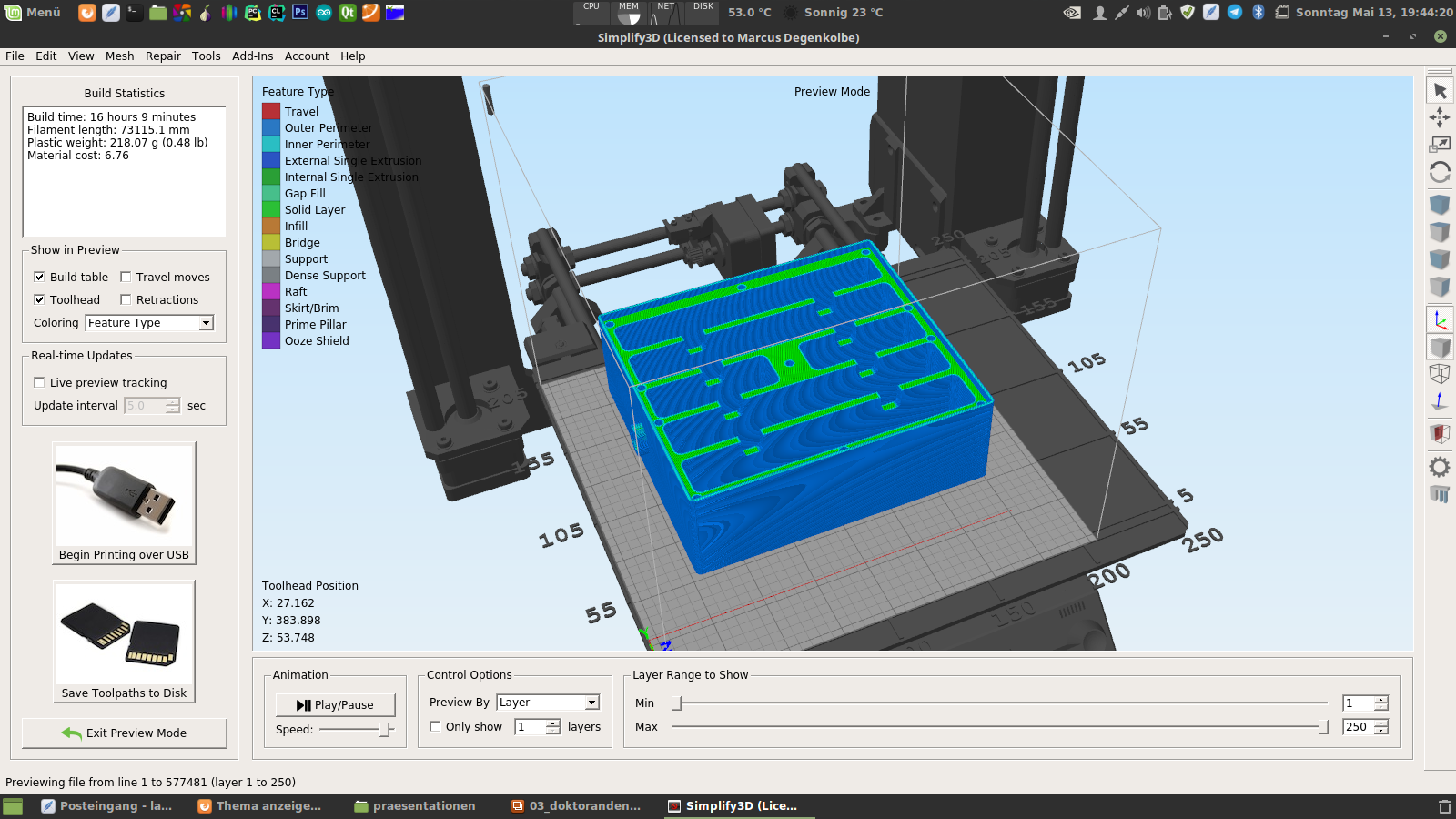Activate the translate/move model tool
The height and width of the screenshot is (819, 1456).
point(1440,117)
